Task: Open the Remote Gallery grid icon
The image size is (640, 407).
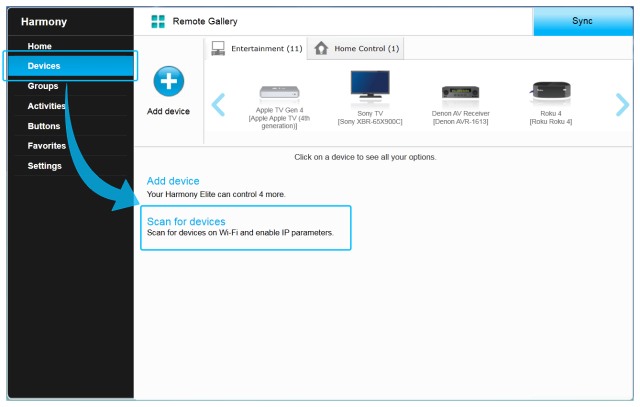Action: coord(158,21)
